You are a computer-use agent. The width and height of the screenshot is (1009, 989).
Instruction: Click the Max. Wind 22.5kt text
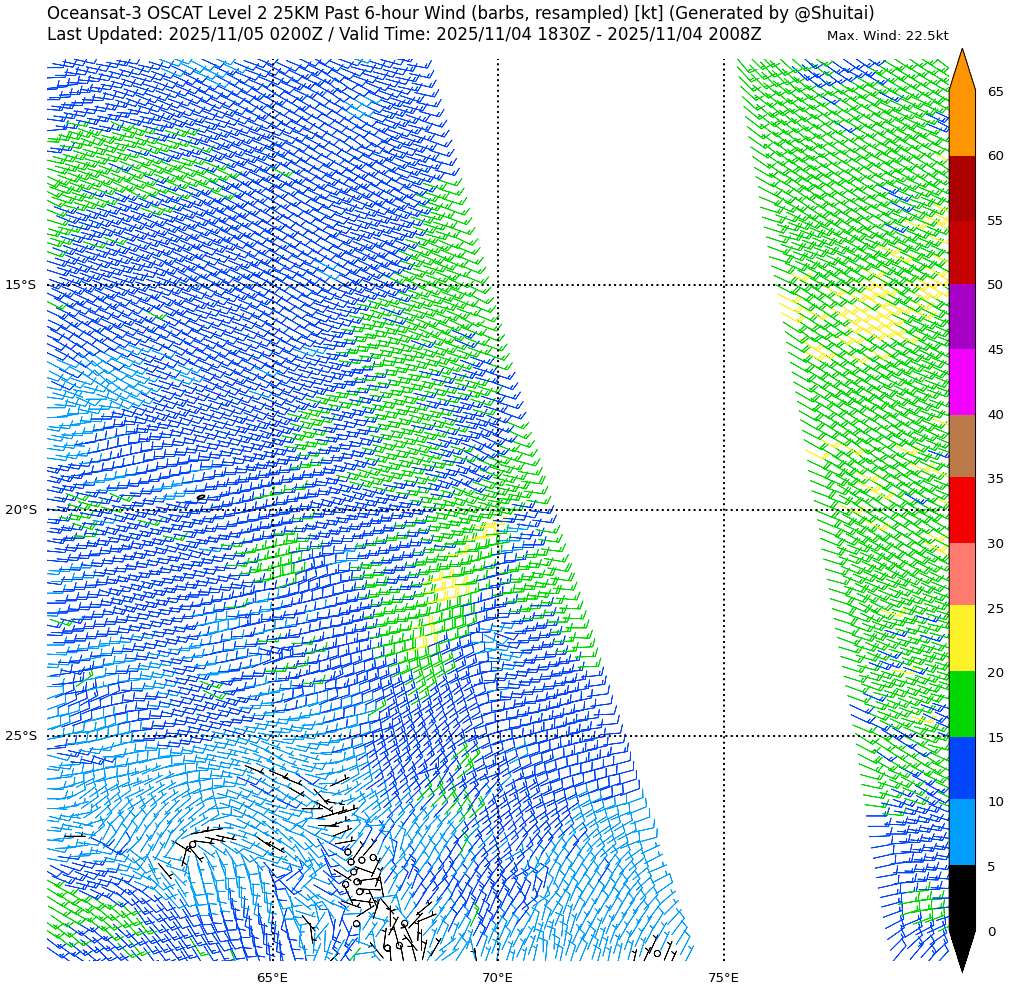[x=887, y=36]
